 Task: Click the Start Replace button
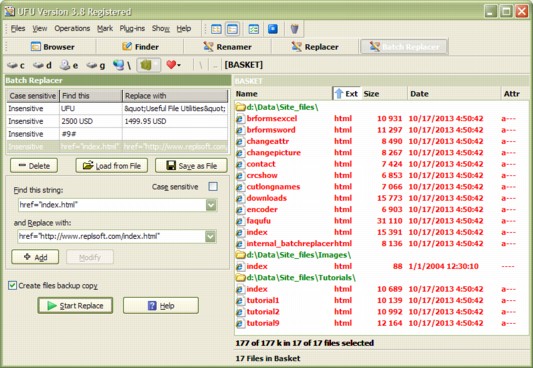(x=75, y=305)
